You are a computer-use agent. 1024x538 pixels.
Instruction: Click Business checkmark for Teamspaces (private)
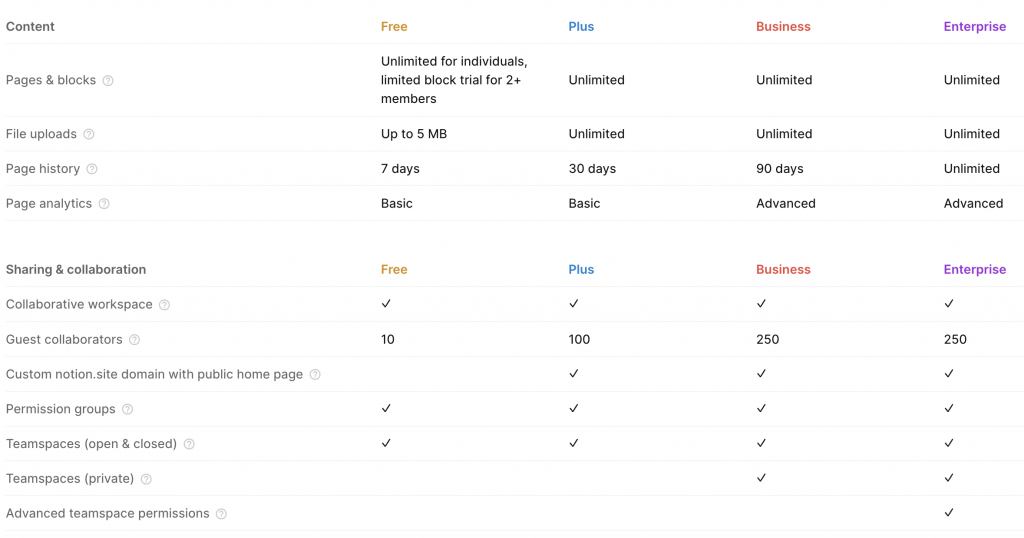click(x=761, y=478)
